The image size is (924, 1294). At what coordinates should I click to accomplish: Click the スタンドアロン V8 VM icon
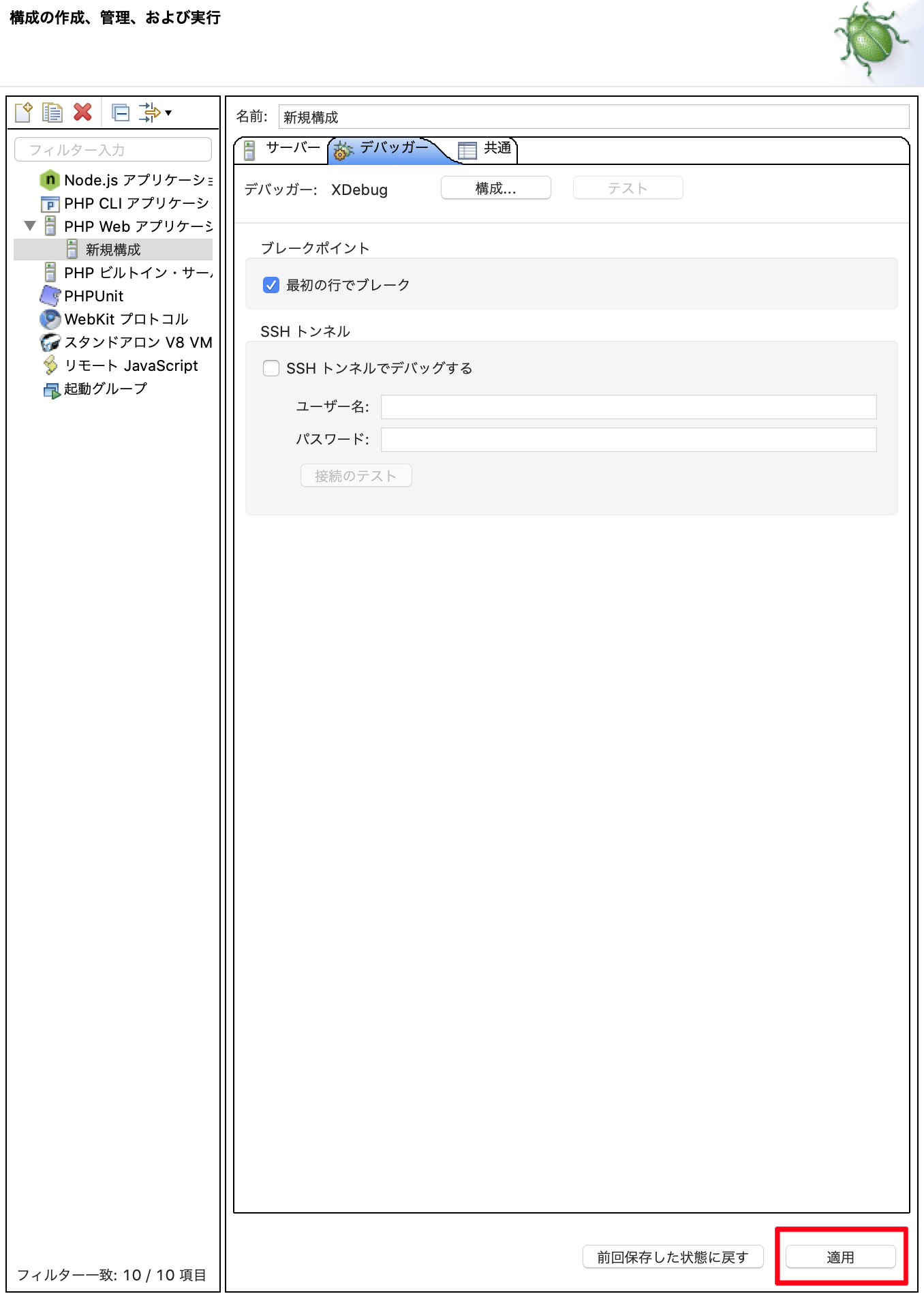pyautogui.click(x=50, y=342)
